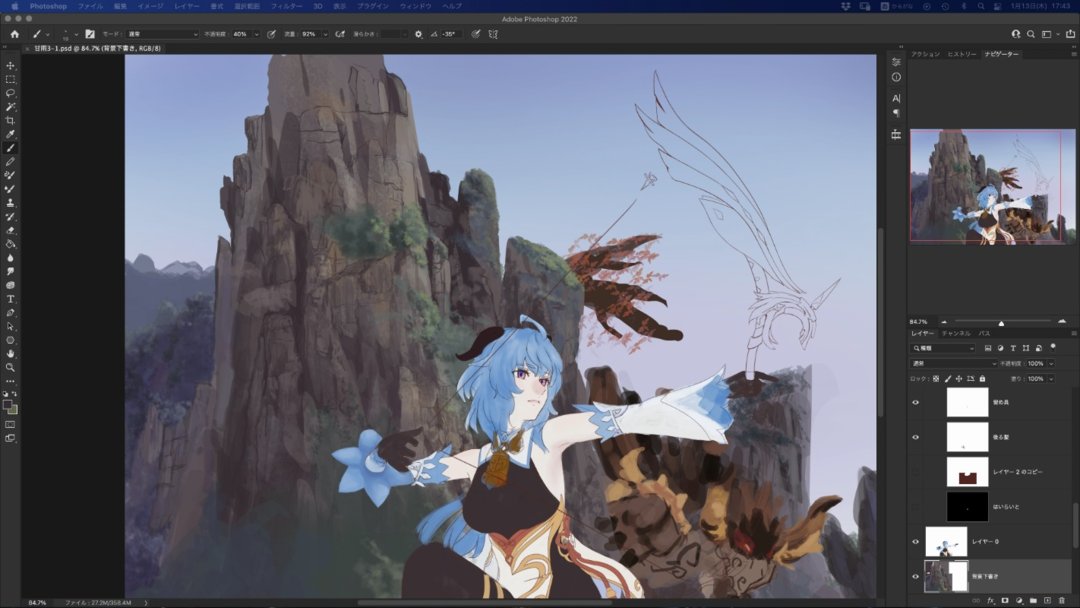Viewport: 1080px width, 608px height.
Task: Switch to the パス tab
Action: [984, 333]
